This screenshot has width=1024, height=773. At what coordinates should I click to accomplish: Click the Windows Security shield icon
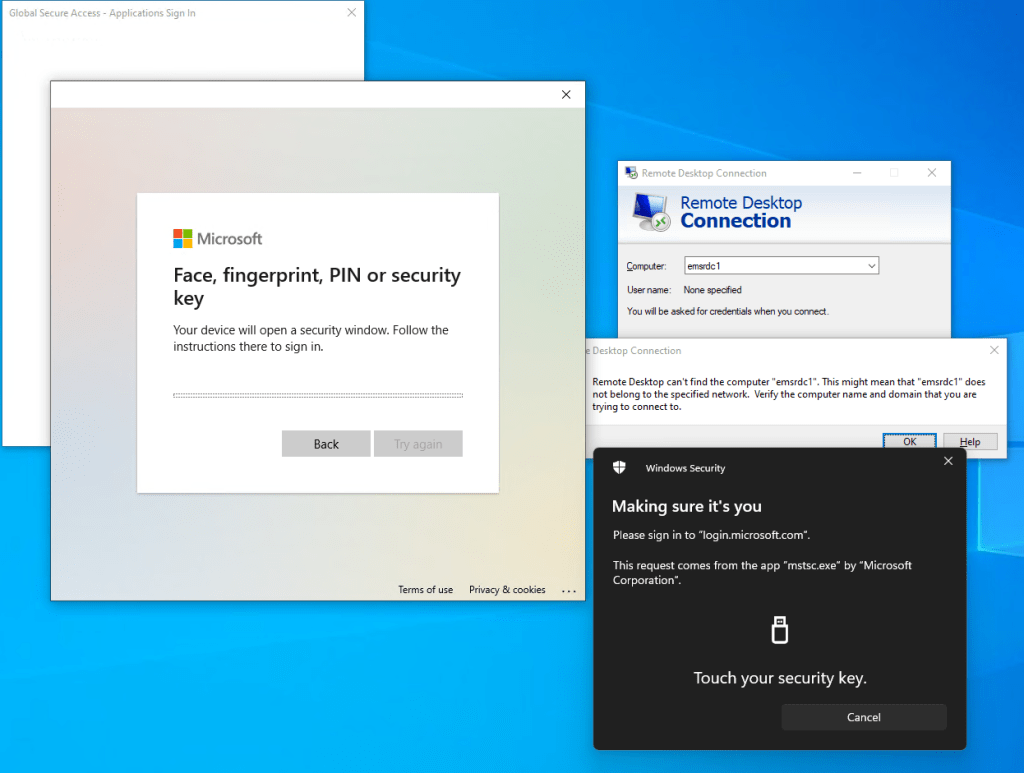(x=620, y=467)
